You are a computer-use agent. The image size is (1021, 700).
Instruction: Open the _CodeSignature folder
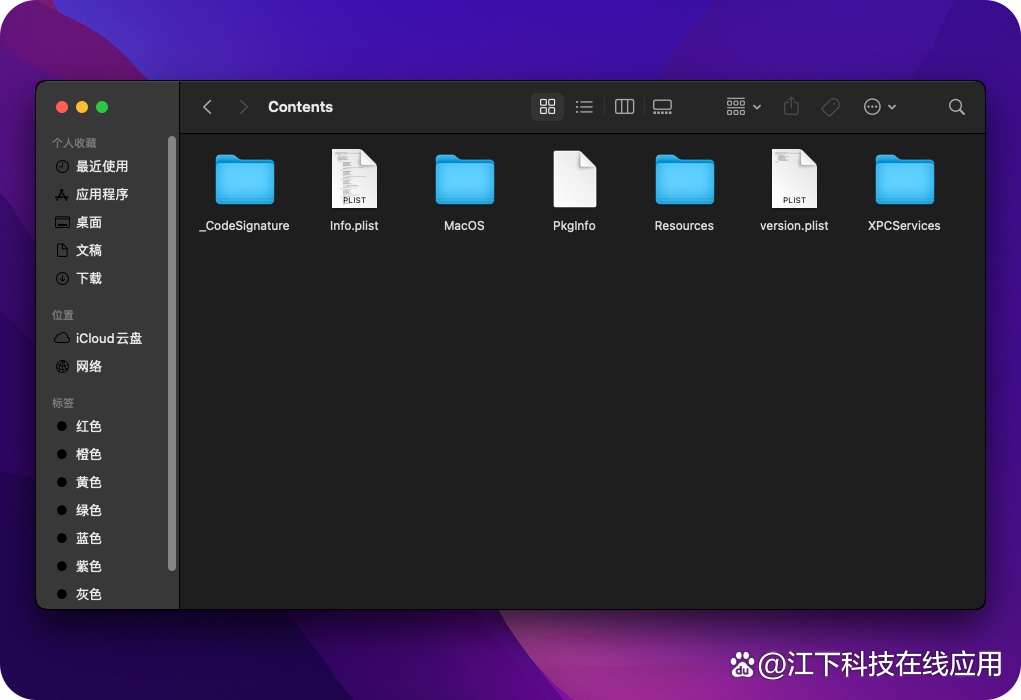tap(244, 180)
